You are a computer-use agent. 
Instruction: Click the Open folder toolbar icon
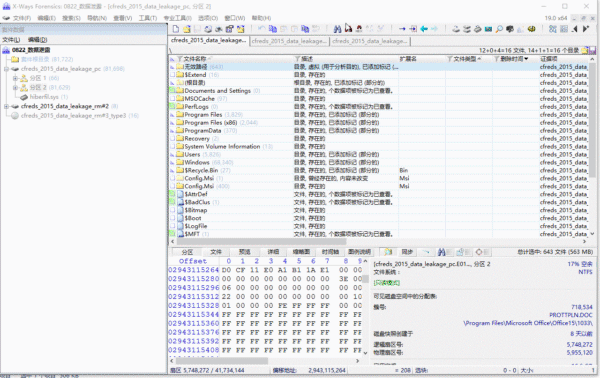point(186,29)
